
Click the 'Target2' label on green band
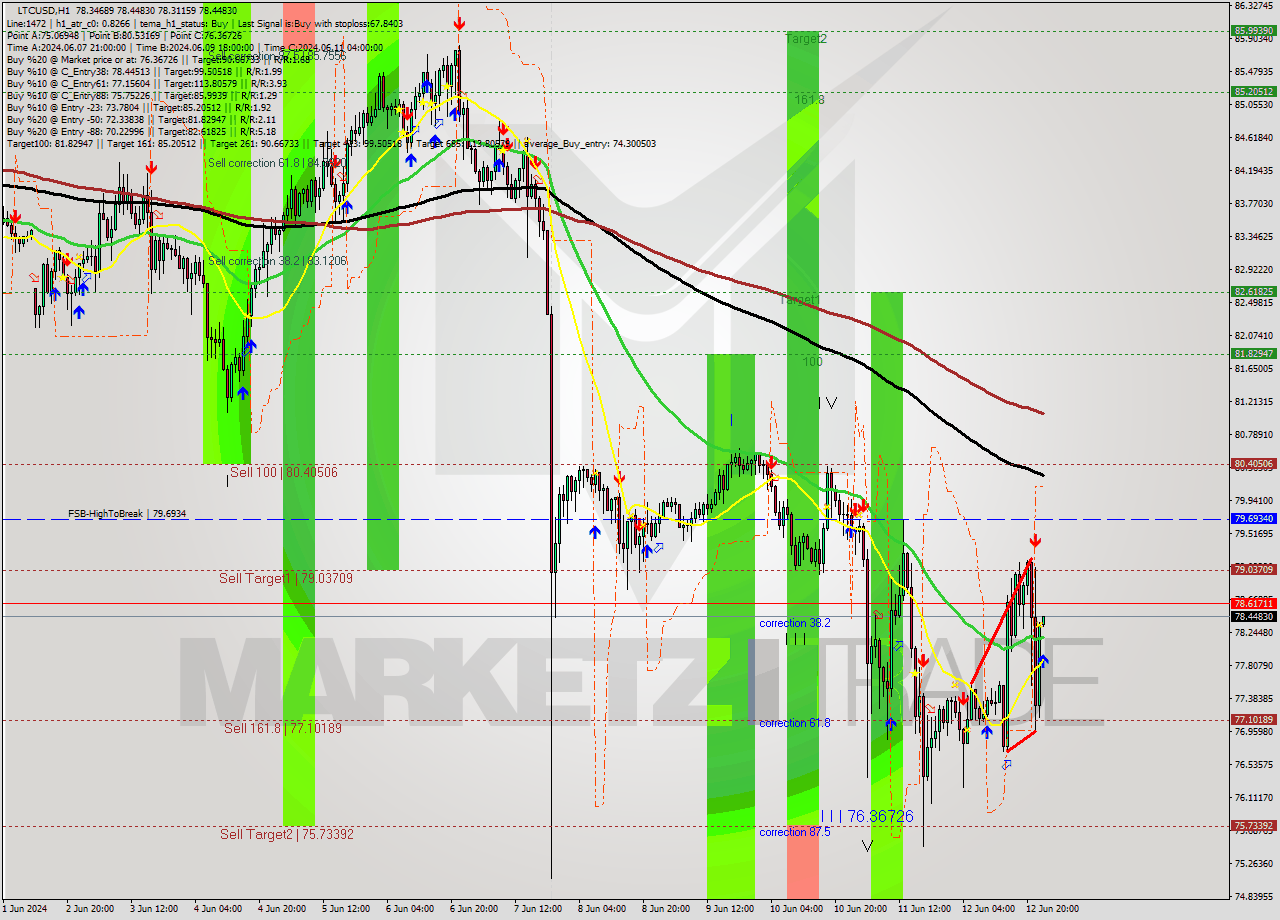[806, 39]
